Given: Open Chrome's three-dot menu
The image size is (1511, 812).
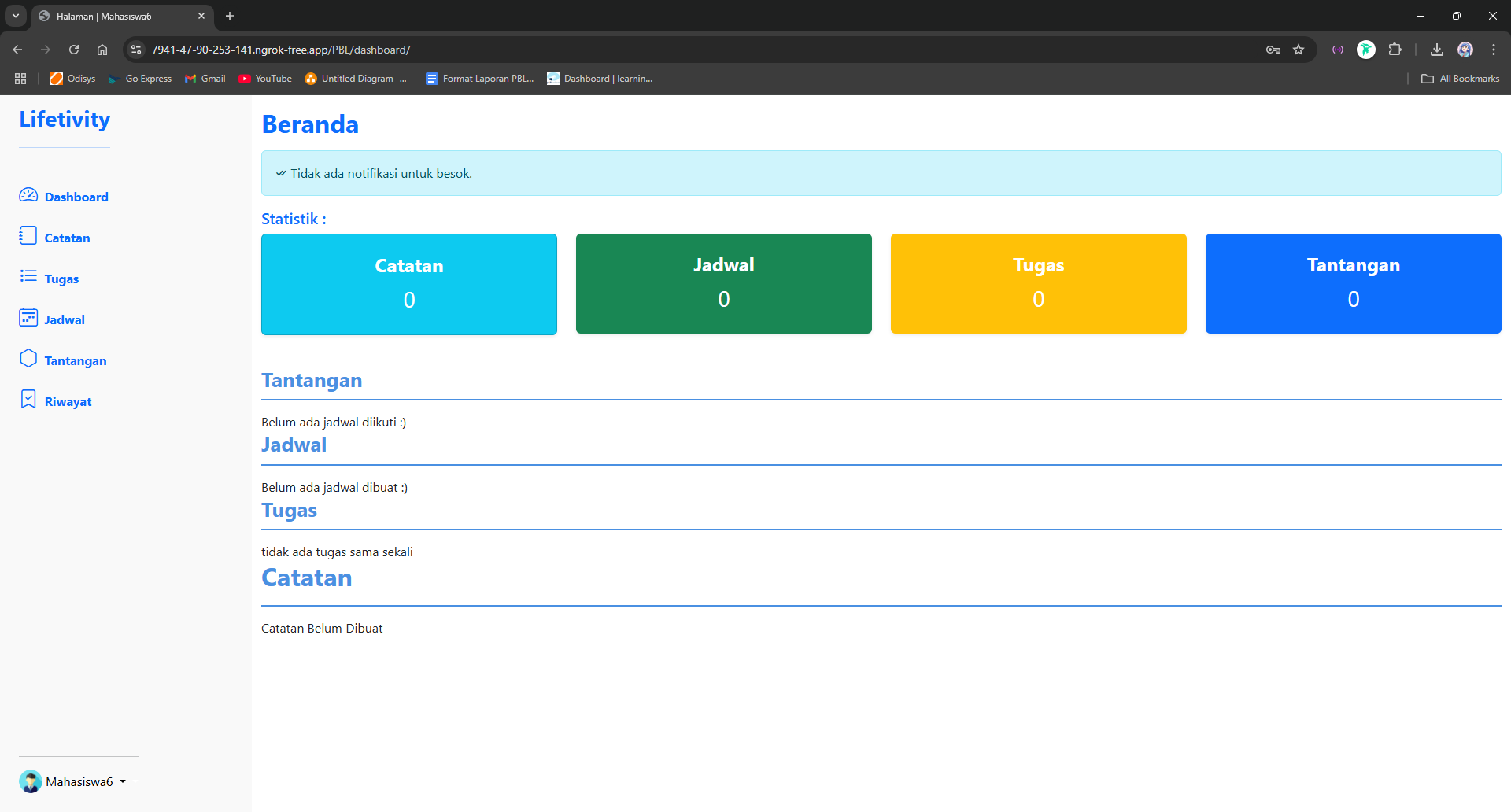Looking at the screenshot, I should point(1493,50).
